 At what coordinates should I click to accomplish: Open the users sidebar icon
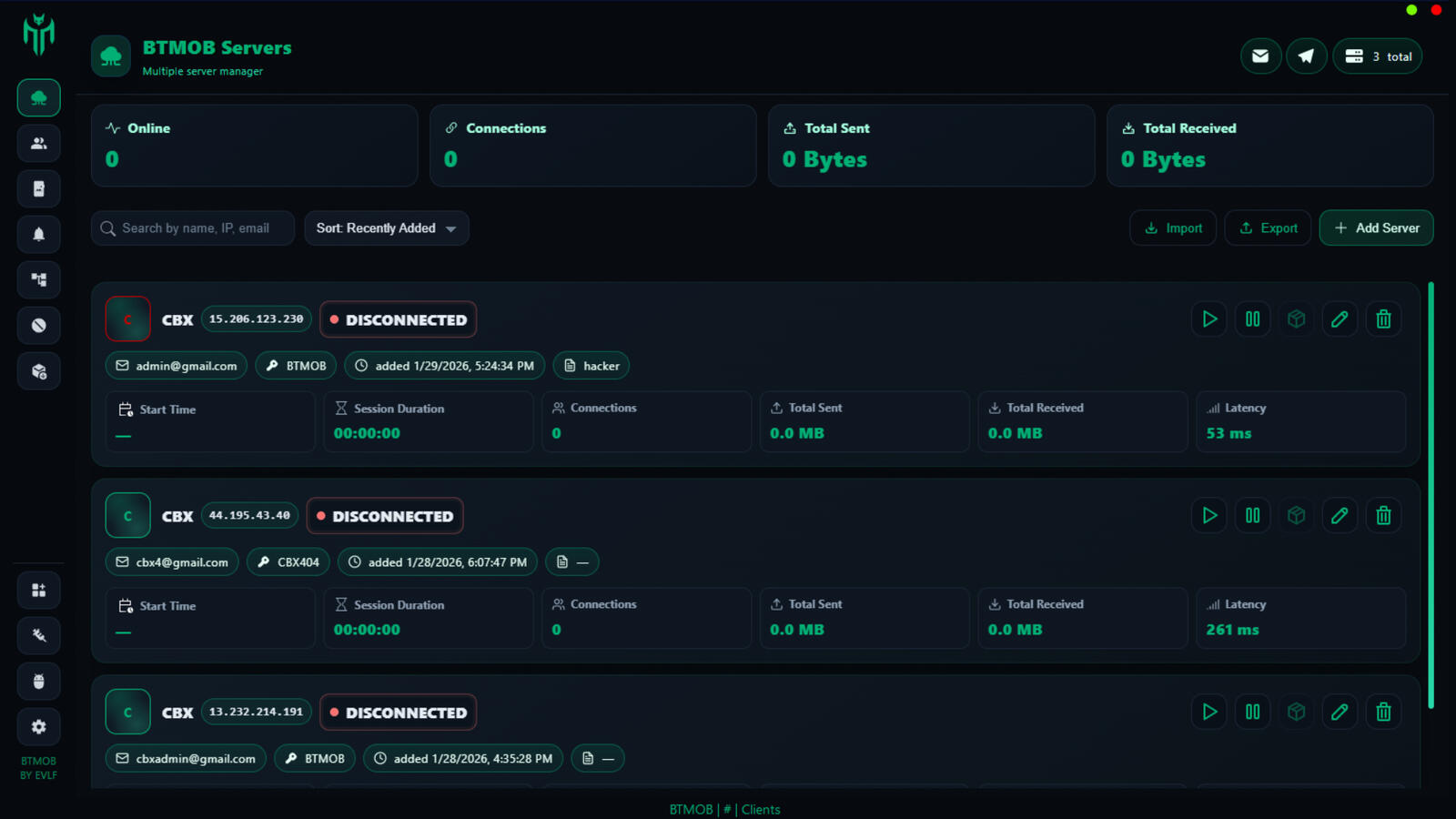coord(39,143)
